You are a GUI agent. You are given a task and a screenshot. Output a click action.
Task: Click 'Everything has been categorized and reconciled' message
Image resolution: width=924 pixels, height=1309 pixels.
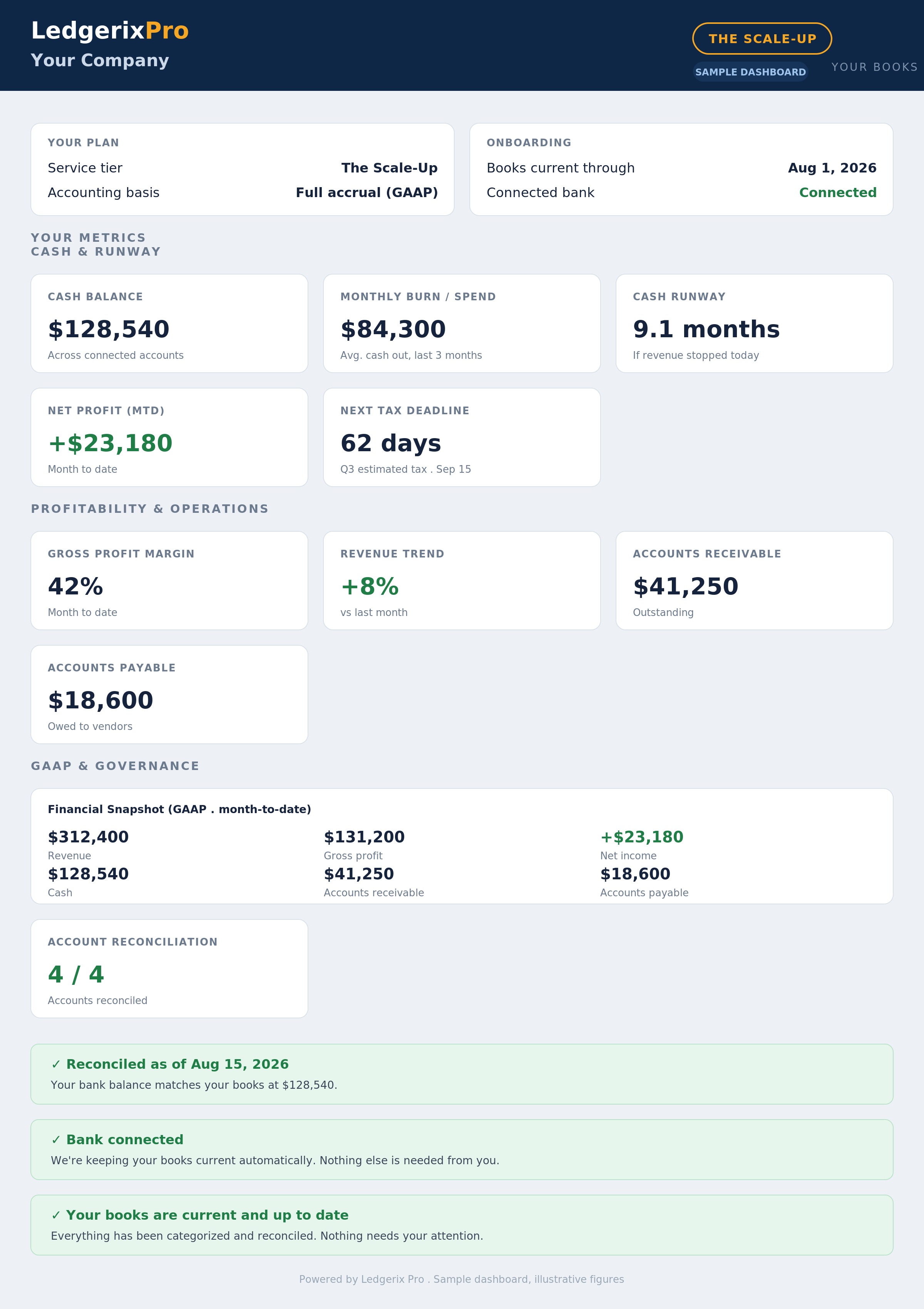coord(267,1236)
